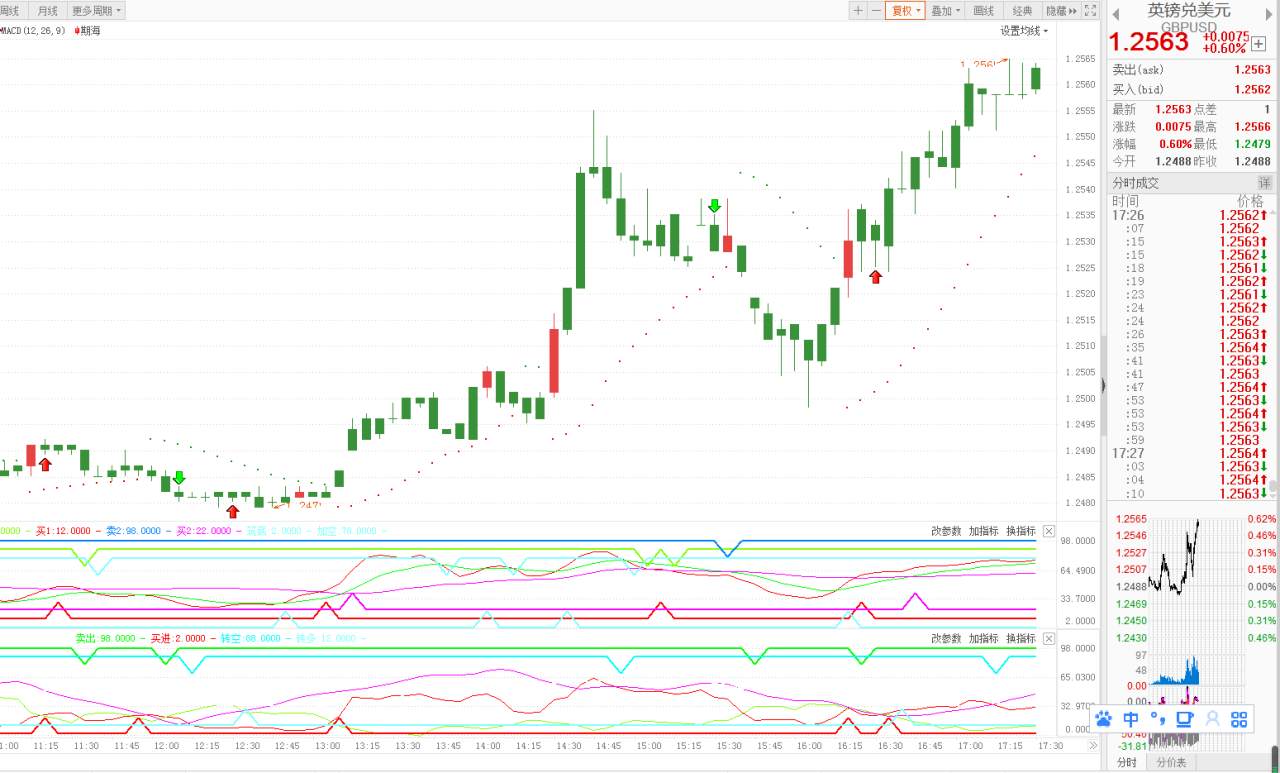The height and width of the screenshot is (773, 1280).
Task: Click the MACD(12,26,9) indicator label
Action: (x=34, y=31)
